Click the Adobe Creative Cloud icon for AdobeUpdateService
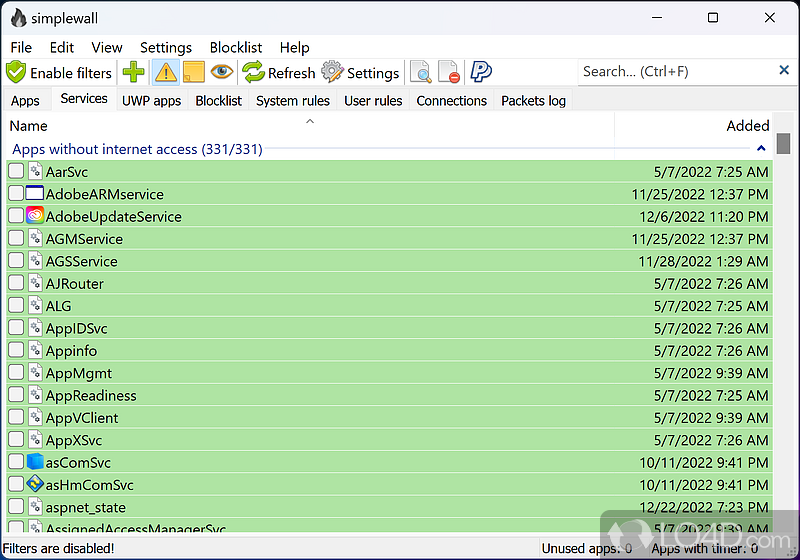 tap(35, 216)
